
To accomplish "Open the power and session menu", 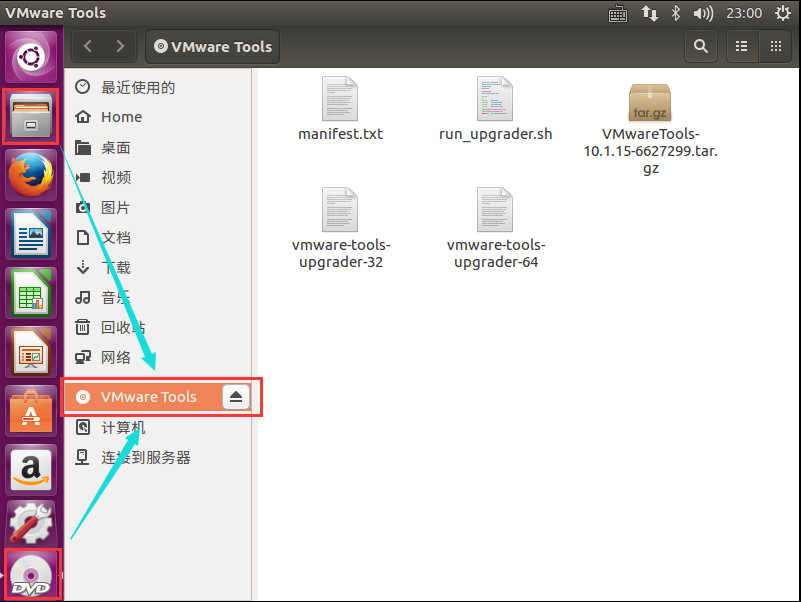I will (783, 13).
